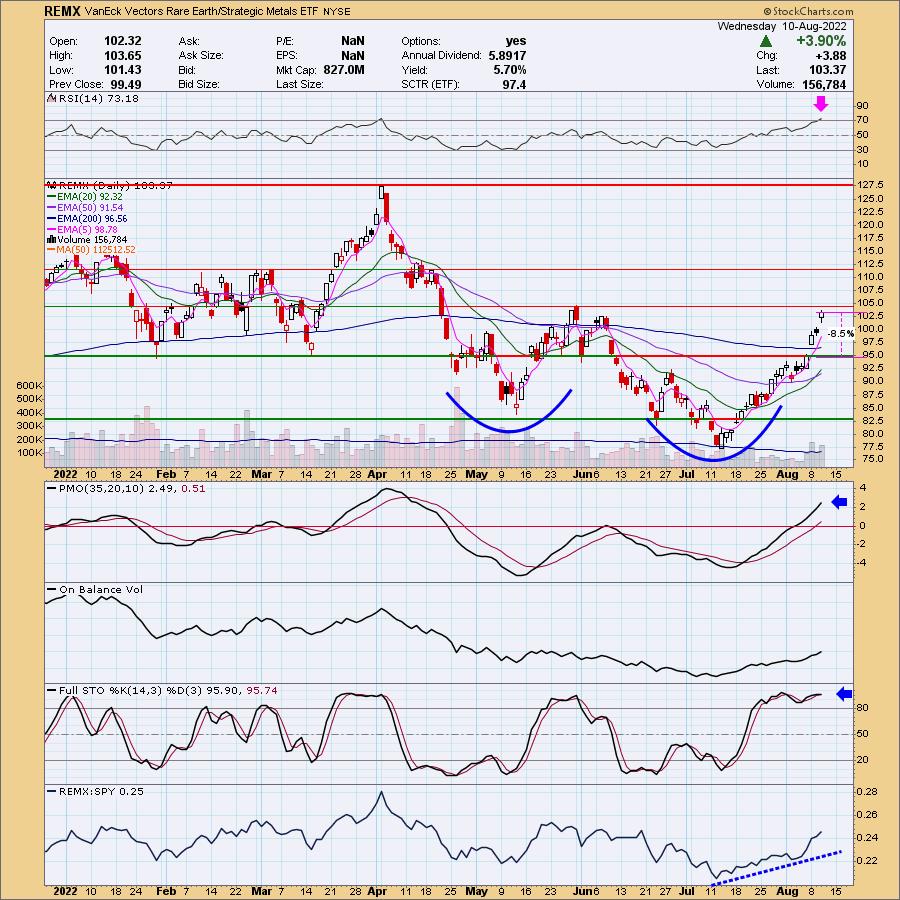The height and width of the screenshot is (900, 900).
Task: Click the RSI(14) 73.18 indicator label
Action: click(94, 99)
